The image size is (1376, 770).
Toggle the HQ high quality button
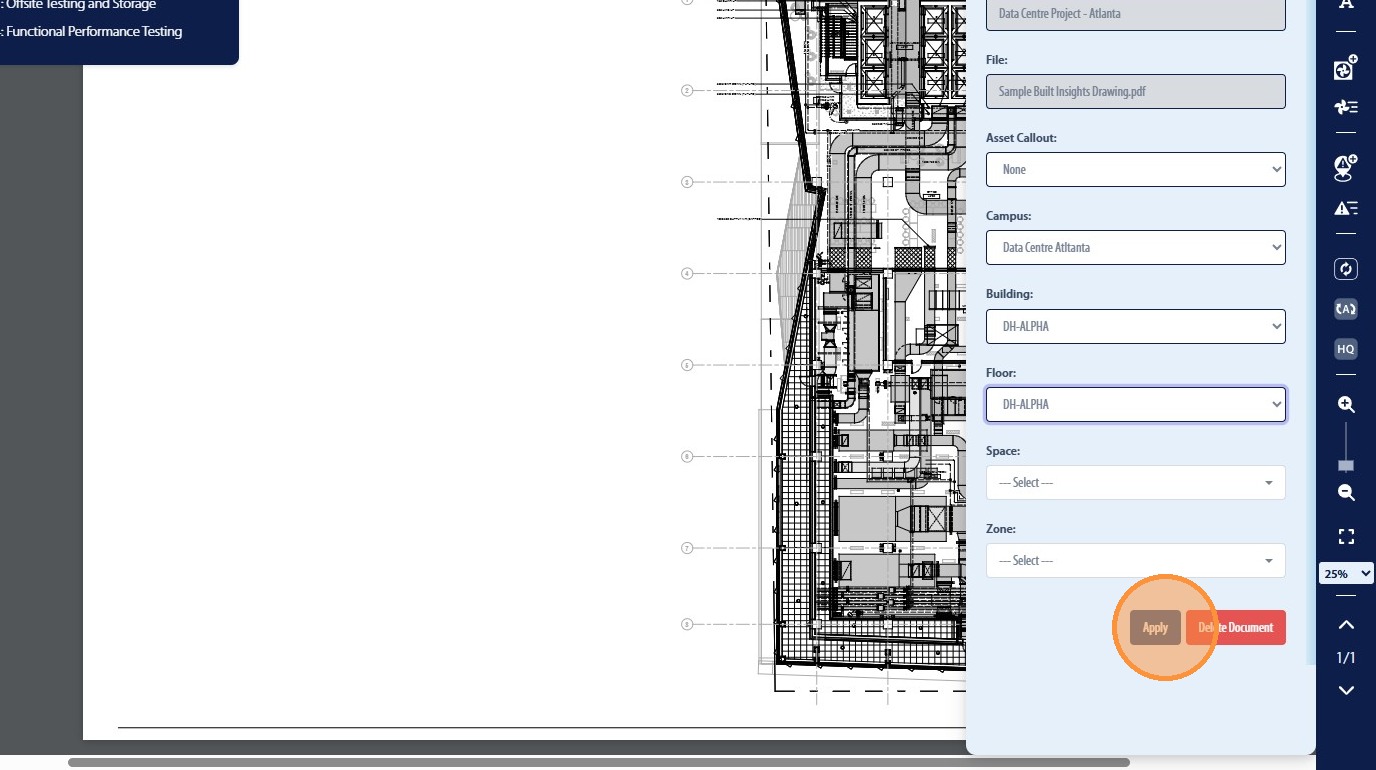1346,349
